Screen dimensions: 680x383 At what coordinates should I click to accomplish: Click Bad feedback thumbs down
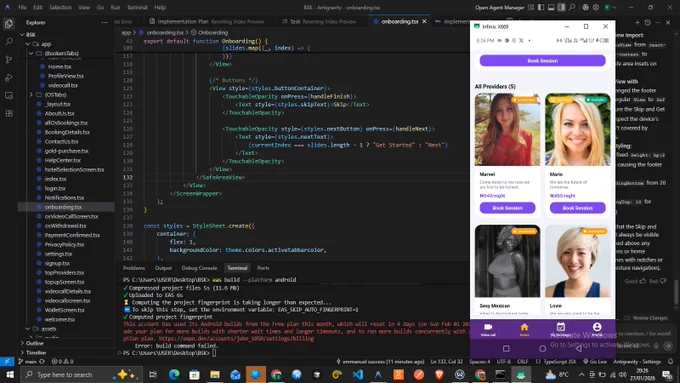click(657, 281)
